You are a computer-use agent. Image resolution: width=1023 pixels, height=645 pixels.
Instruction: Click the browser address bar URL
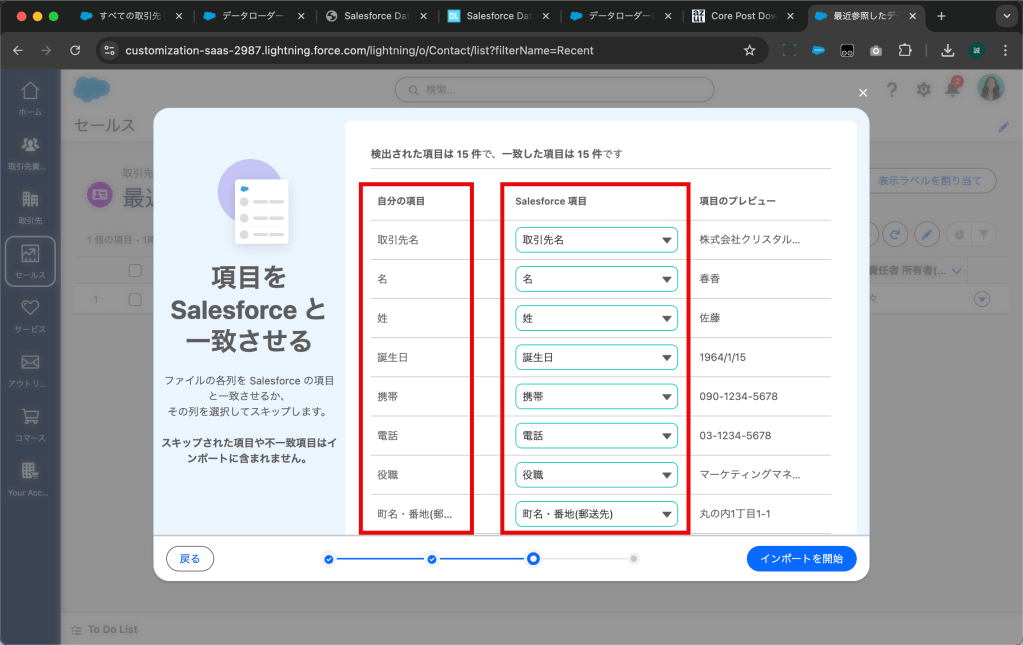point(359,50)
